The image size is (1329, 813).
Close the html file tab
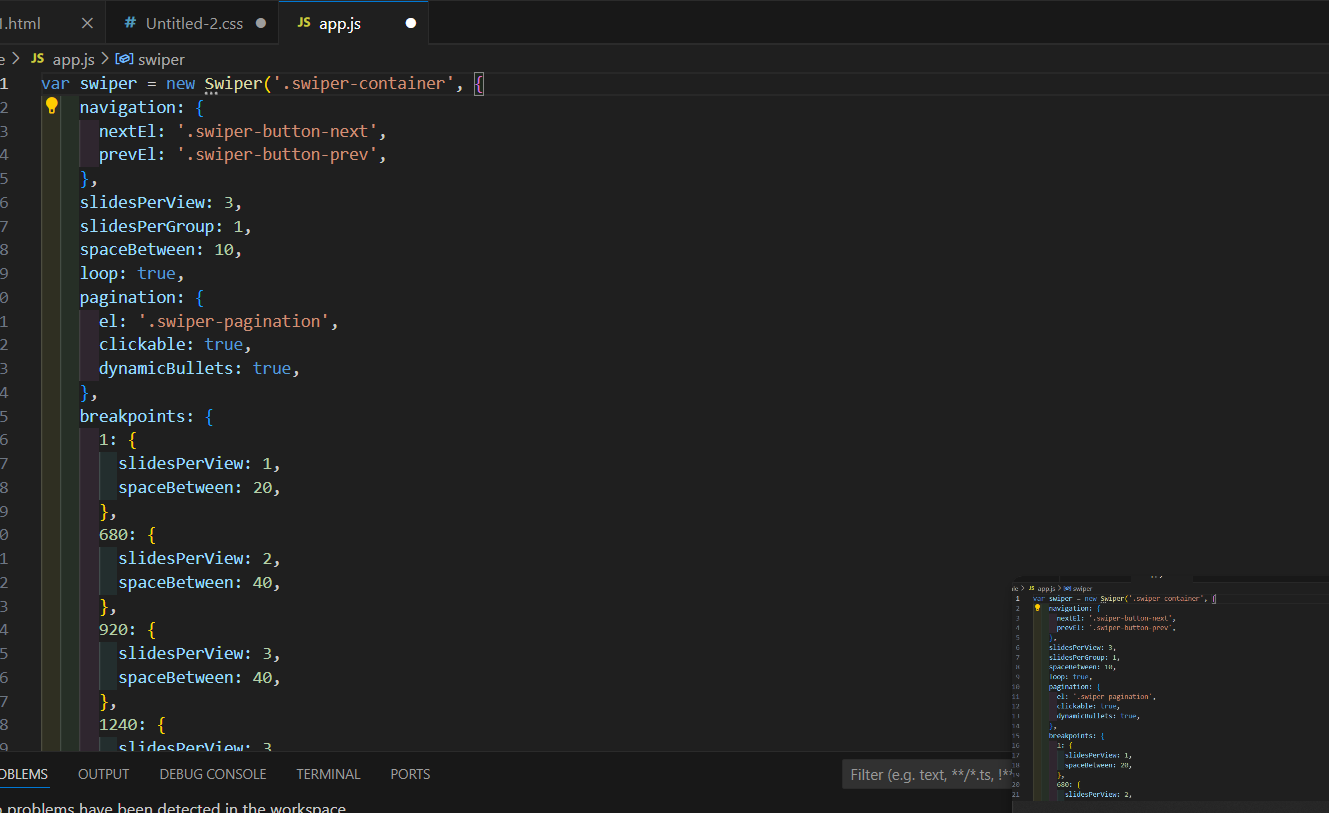(87, 23)
